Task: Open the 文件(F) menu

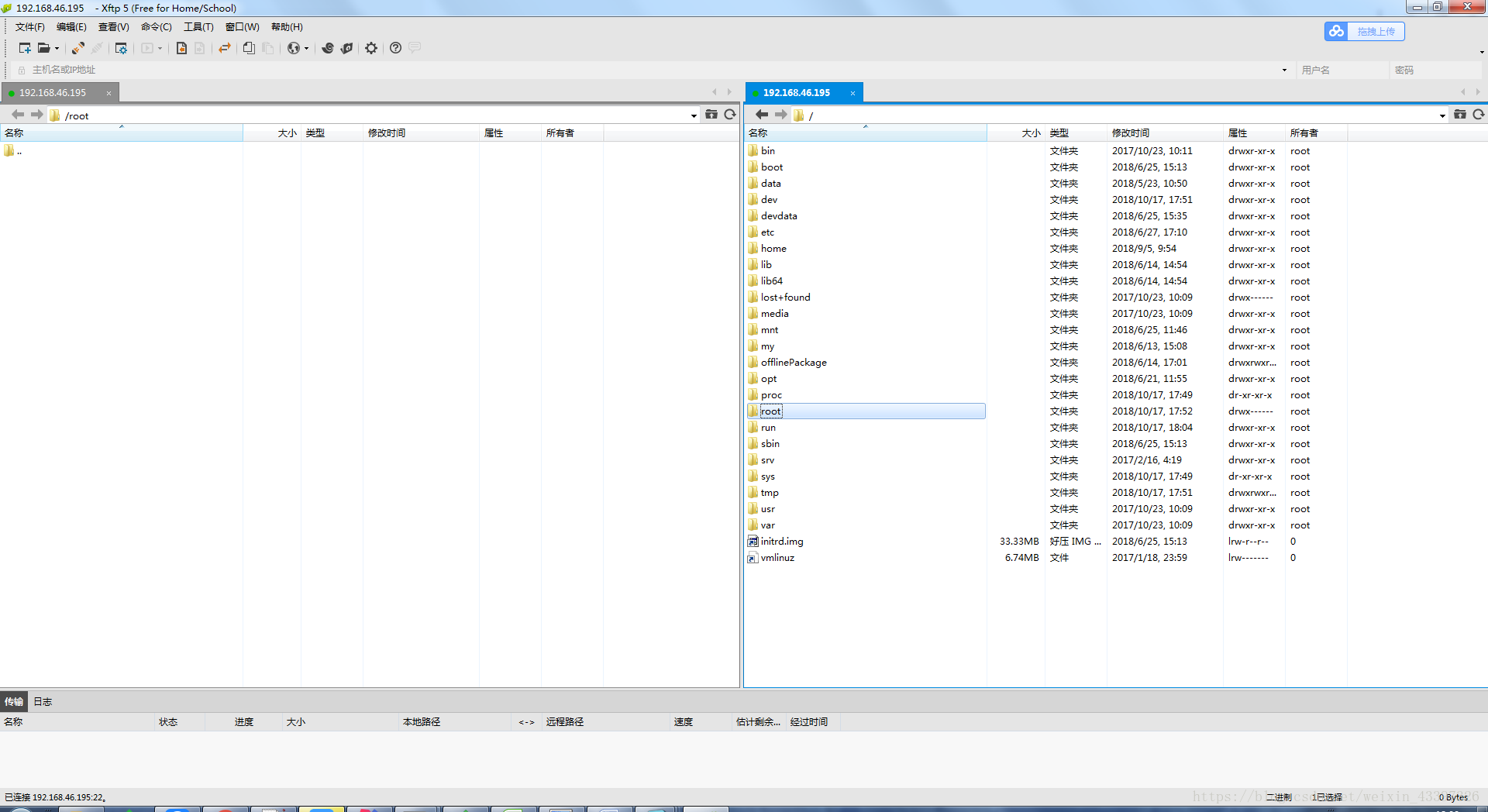Action: point(29,27)
